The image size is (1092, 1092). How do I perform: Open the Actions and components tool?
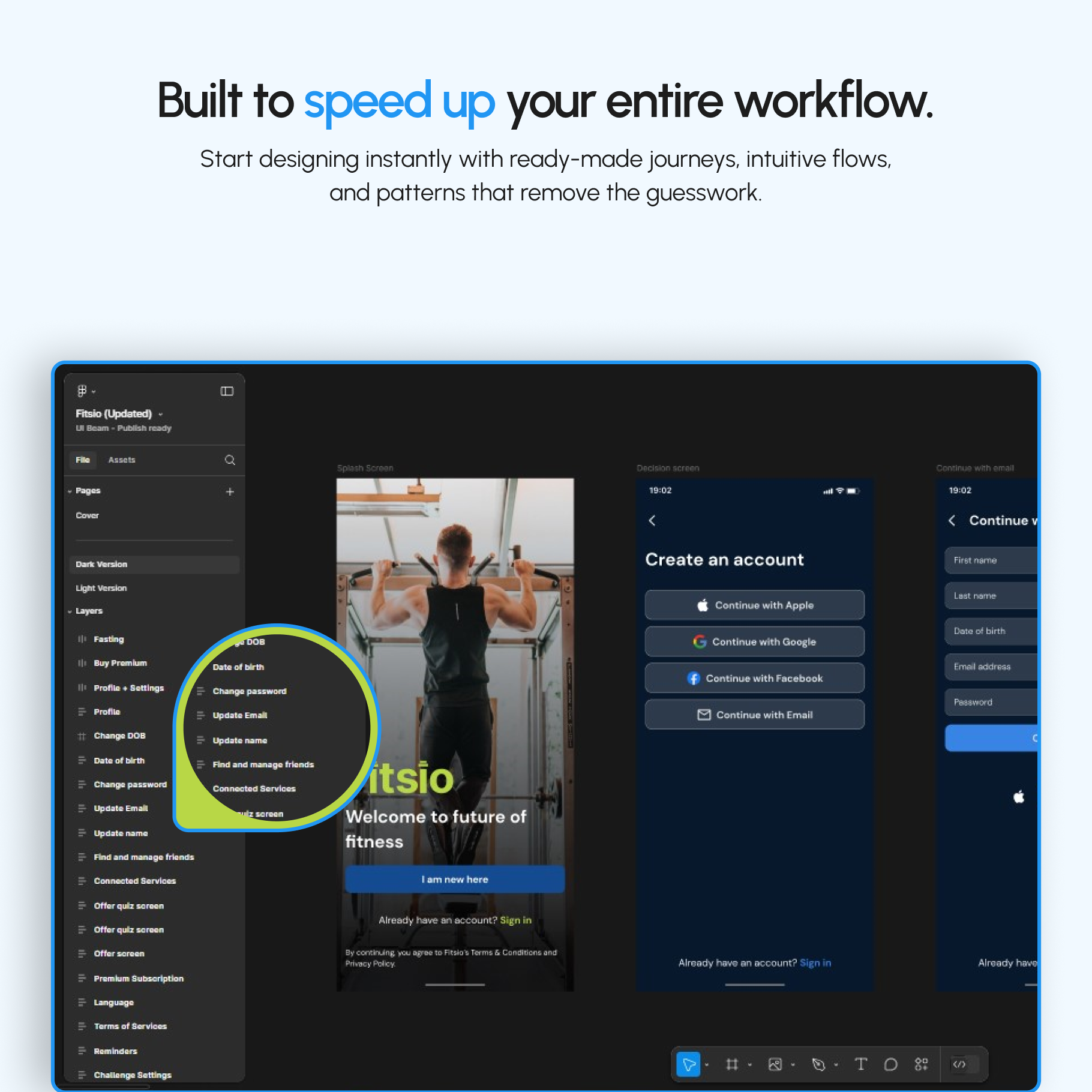click(x=921, y=1064)
